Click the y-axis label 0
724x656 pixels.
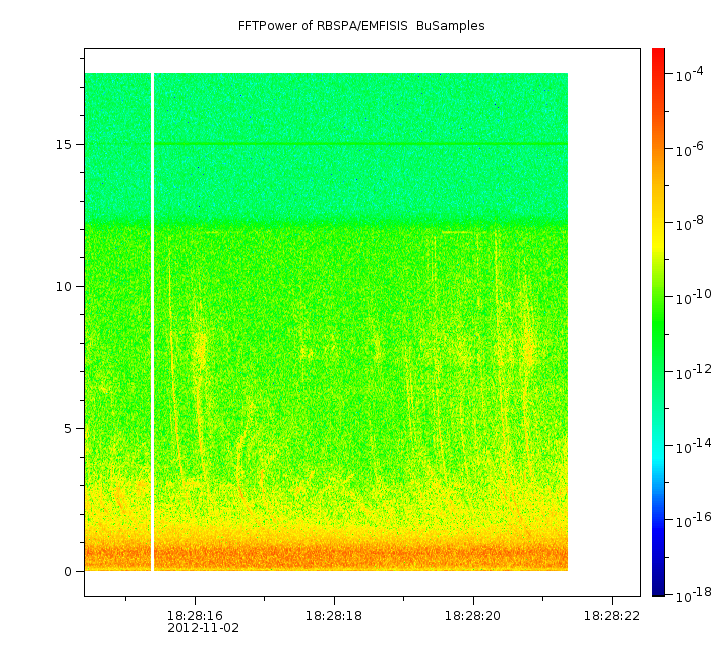(68, 572)
